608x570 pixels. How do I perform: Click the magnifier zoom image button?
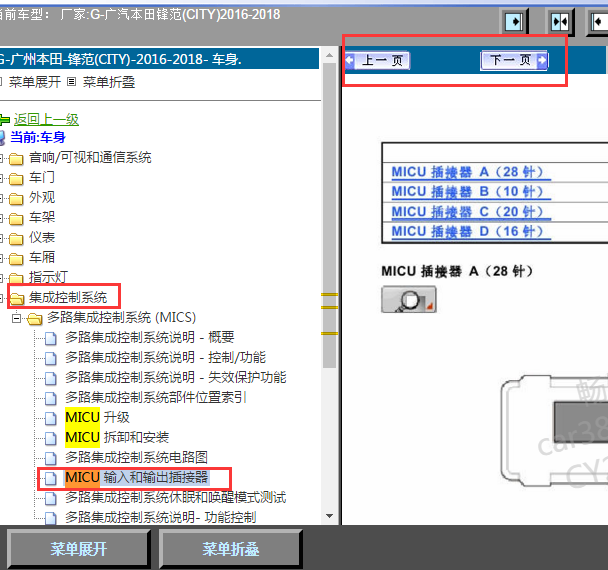409,299
